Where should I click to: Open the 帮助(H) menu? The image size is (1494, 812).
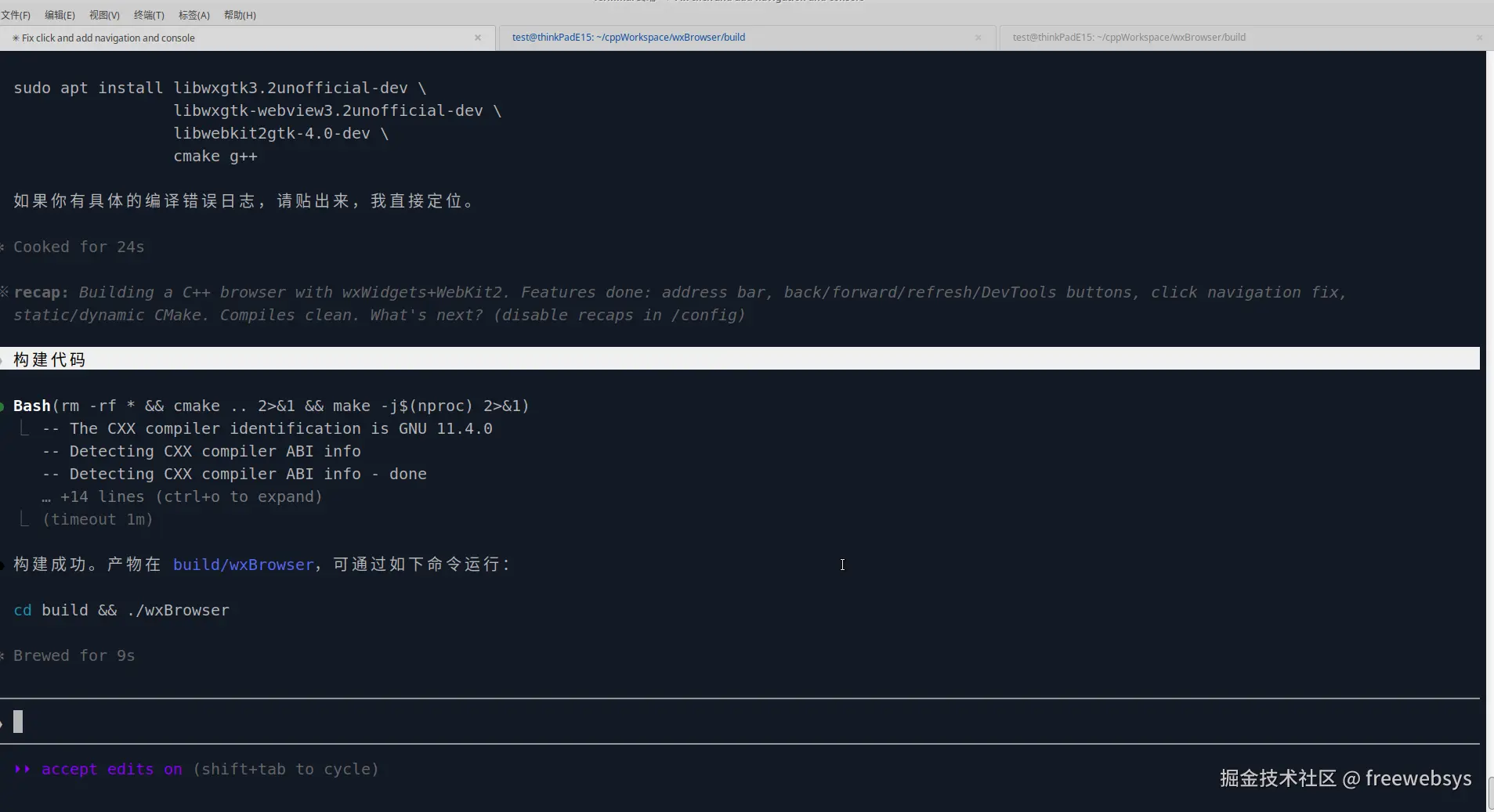point(240,15)
